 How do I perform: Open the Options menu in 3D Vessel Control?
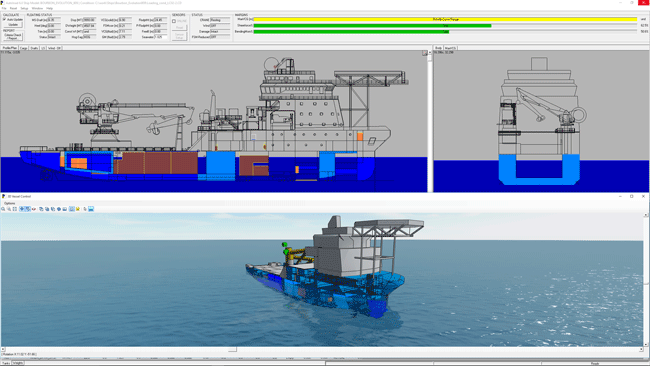click(x=10, y=204)
